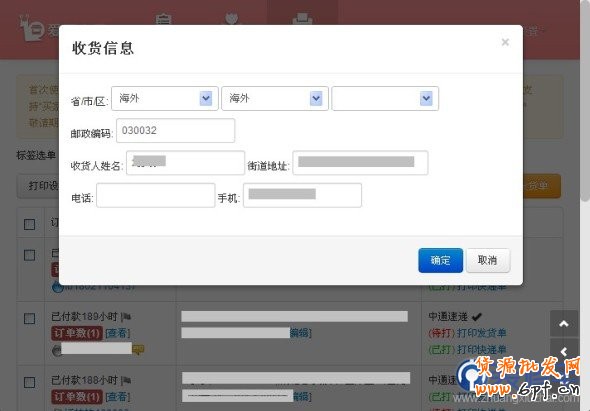The height and width of the screenshot is (411, 590).
Task: Toggle the select-all checkbox in the table header
Action: 29,224
